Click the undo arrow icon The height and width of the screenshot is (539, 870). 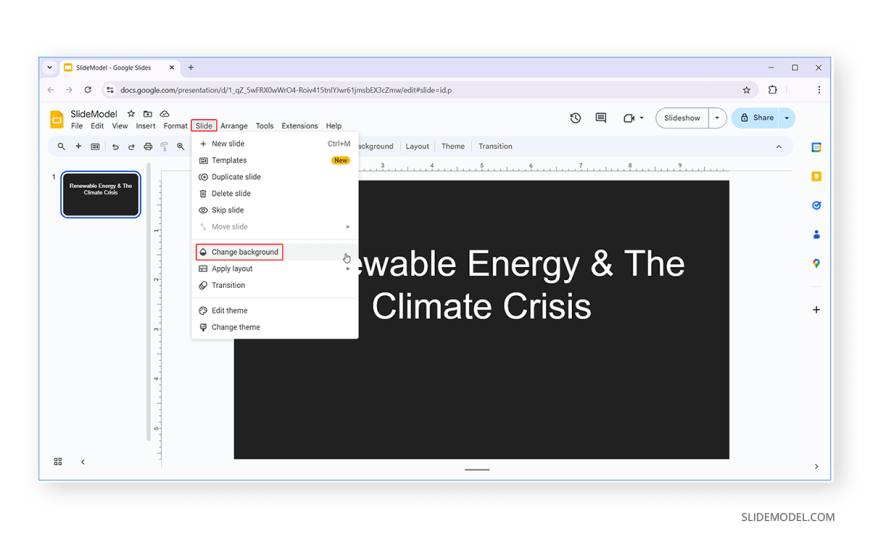(115, 147)
